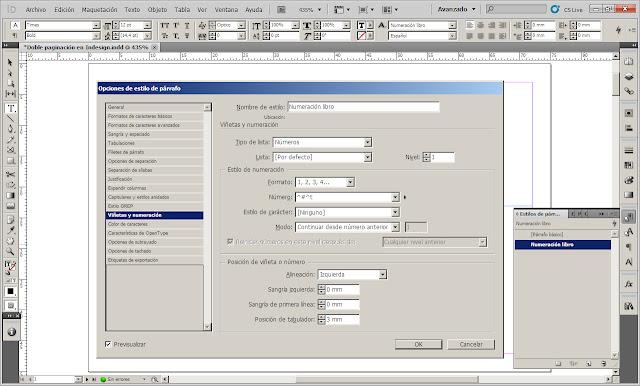Select the Type tool
Image resolution: width=640 pixels, height=386 pixels.
point(11,108)
